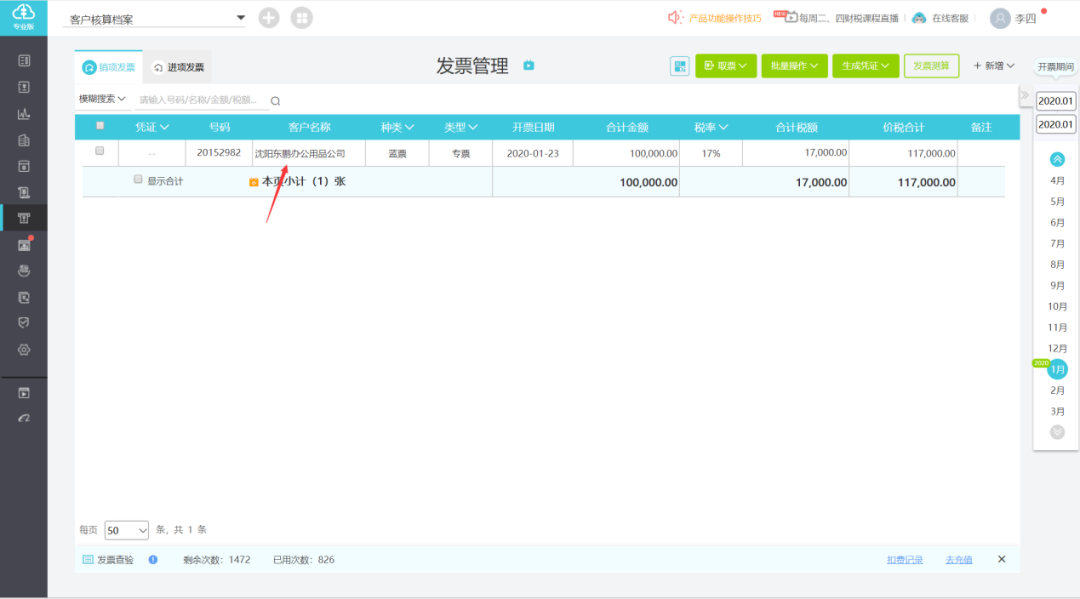Viewport: 1080px width, 599px height.
Task: Open 在线客服 online support
Action: (x=940, y=18)
